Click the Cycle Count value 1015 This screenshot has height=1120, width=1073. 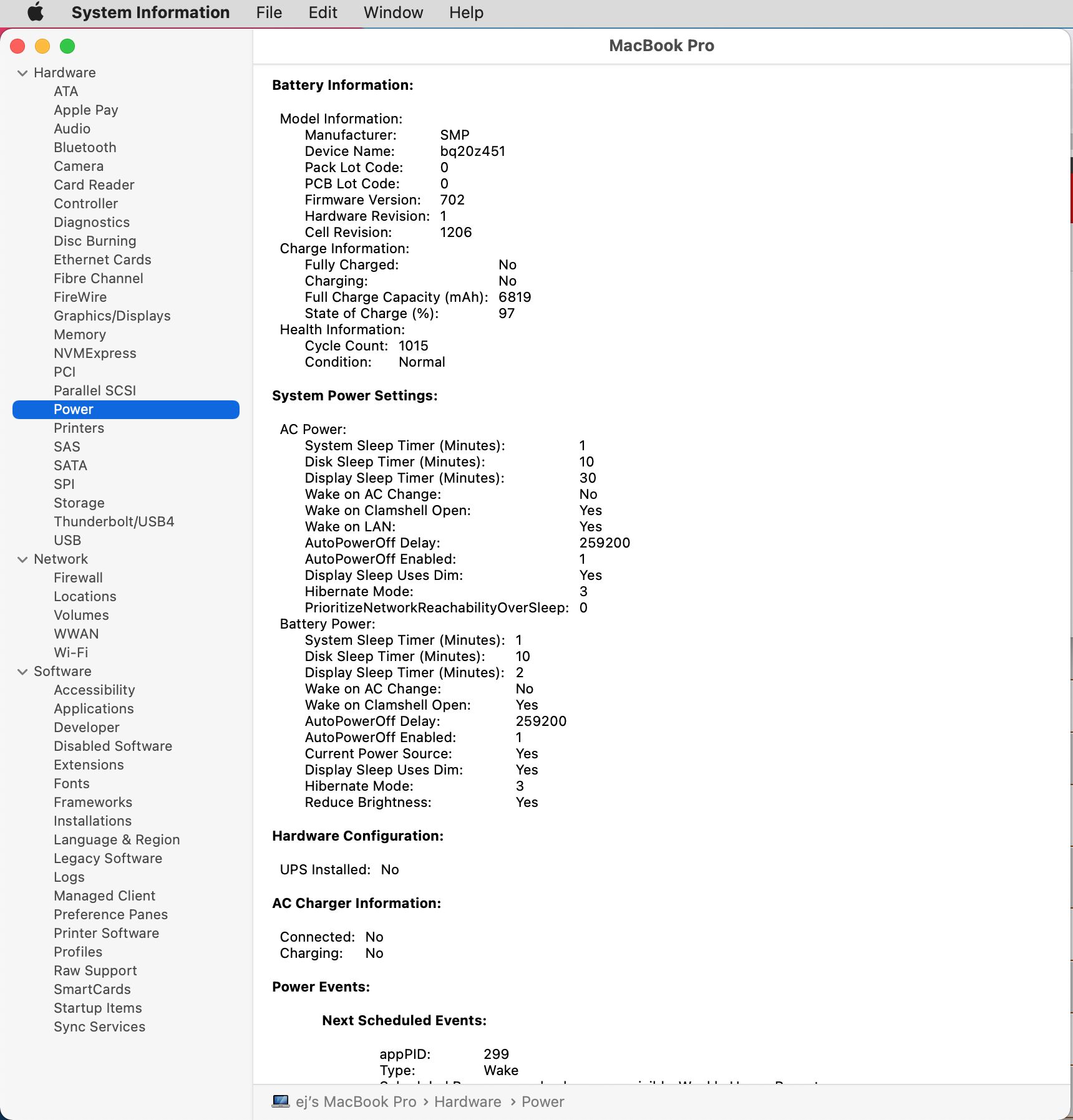(x=413, y=346)
